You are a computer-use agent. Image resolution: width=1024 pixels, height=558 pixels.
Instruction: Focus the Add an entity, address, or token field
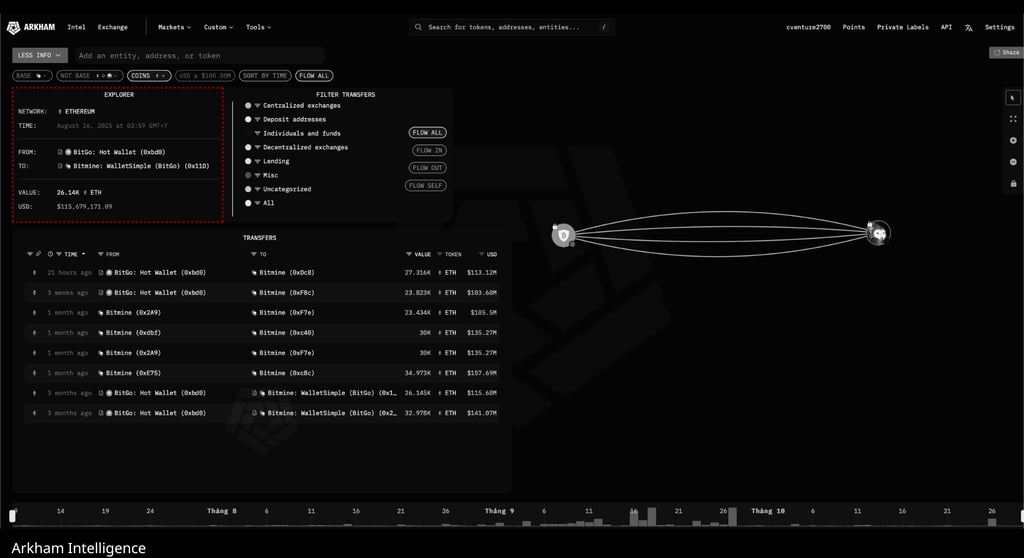click(x=200, y=56)
